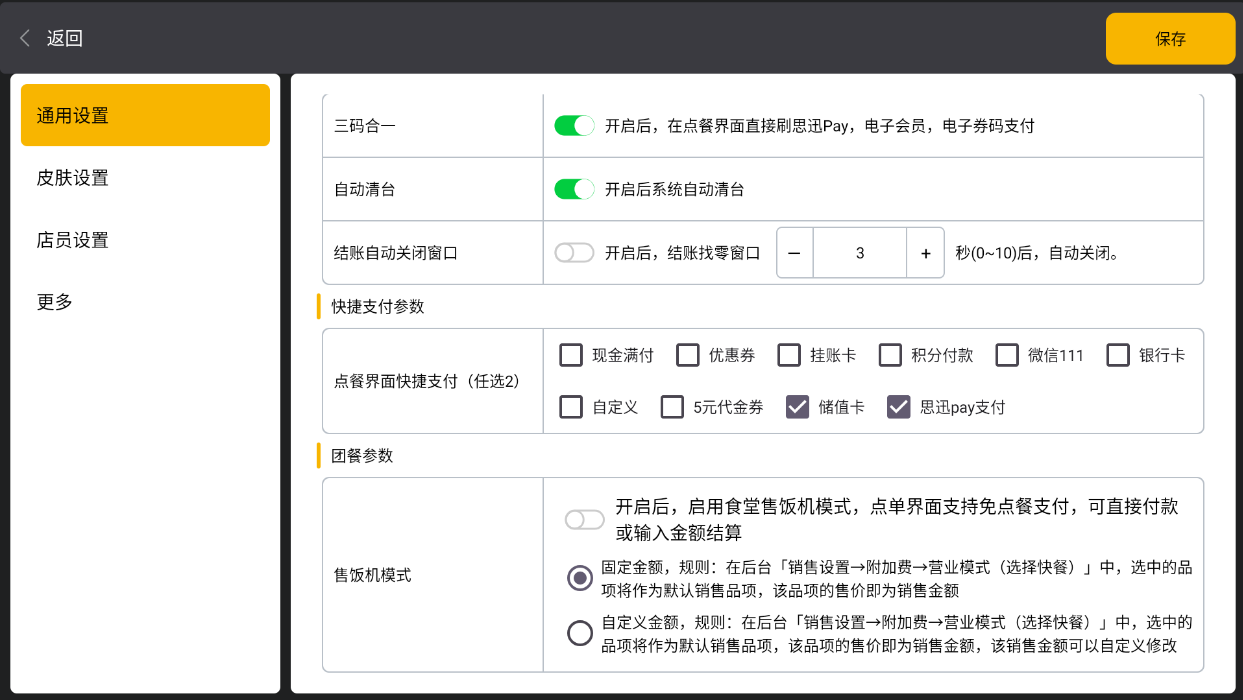The height and width of the screenshot is (700, 1243).
Task: Uncheck 思迅pay支付 checkbox
Action: pyautogui.click(x=899, y=407)
